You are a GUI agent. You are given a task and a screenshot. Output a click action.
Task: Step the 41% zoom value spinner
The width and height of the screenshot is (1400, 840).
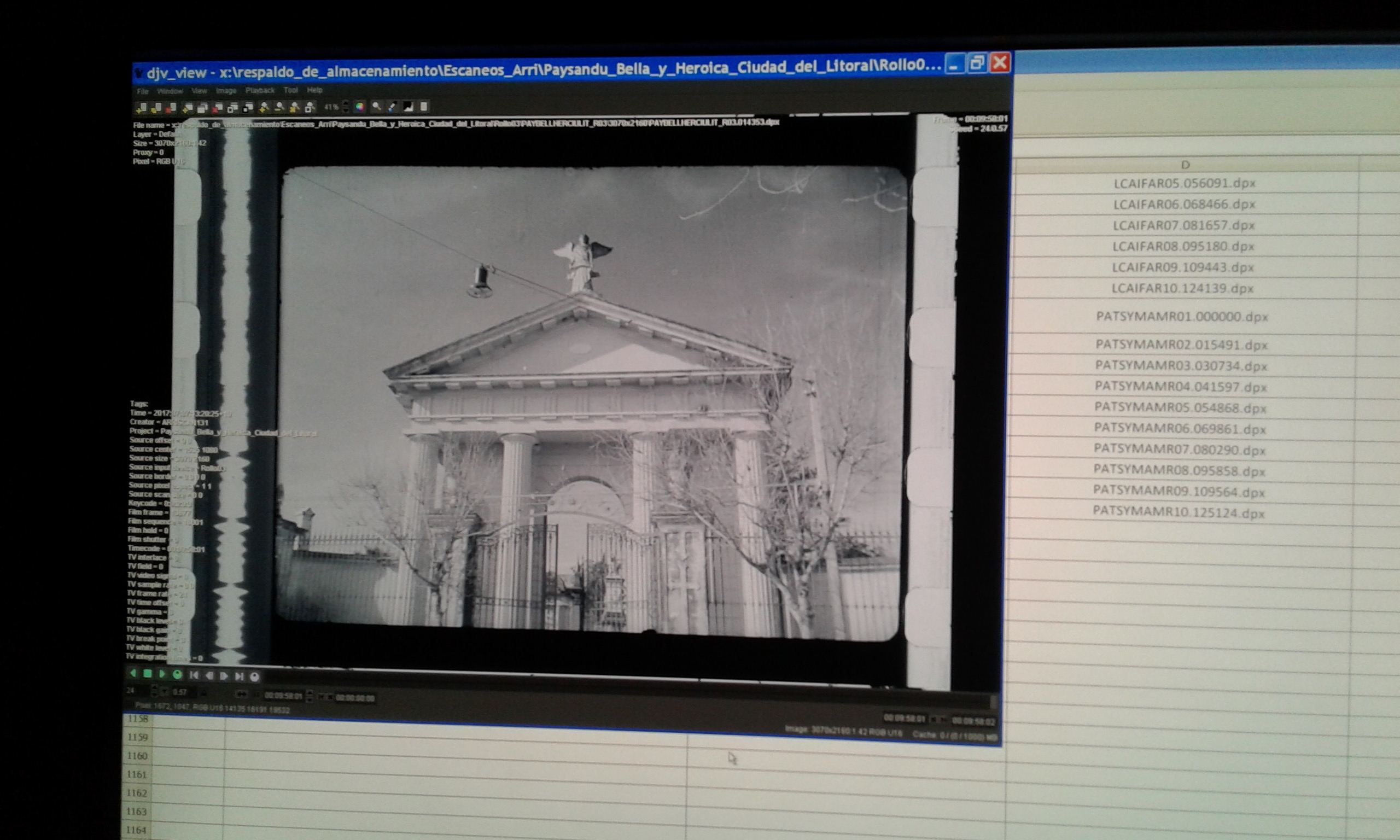[x=346, y=107]
